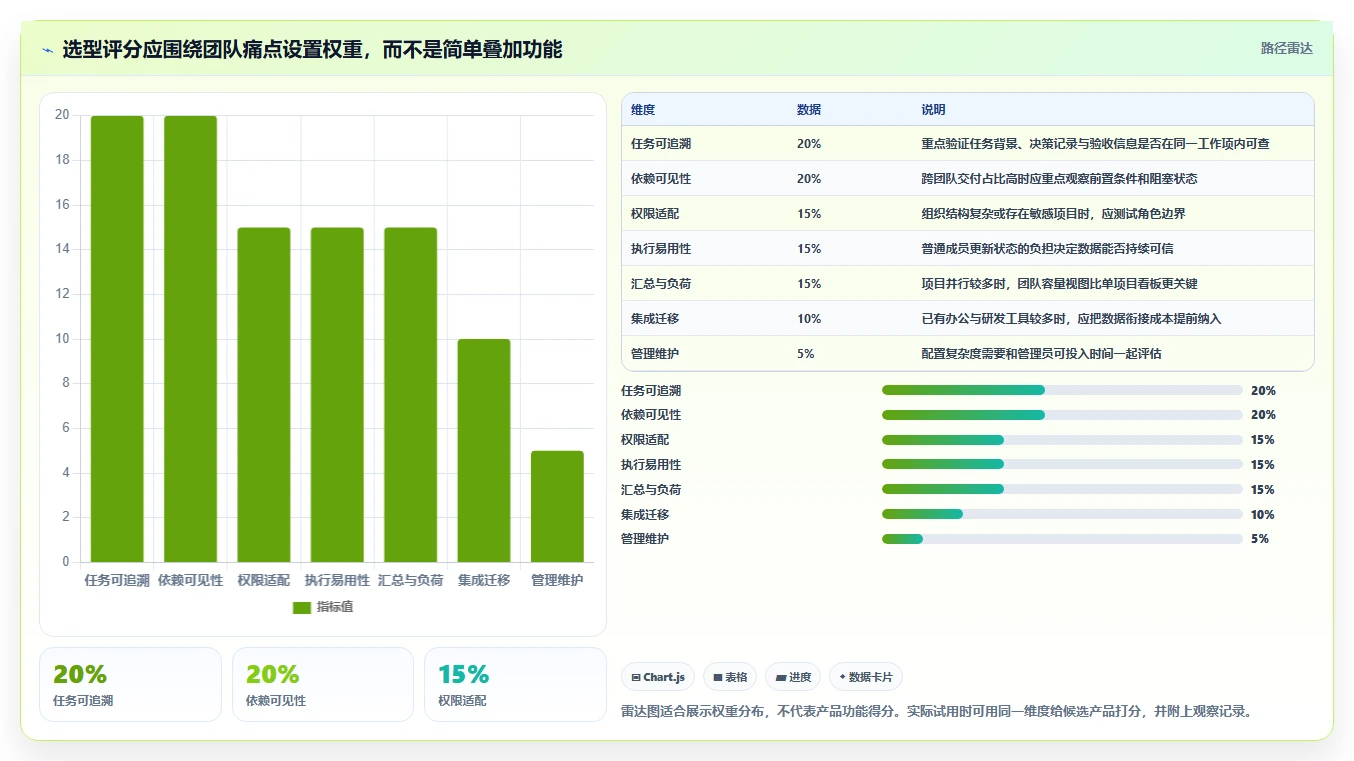This screenshot has height=761, width=1354.
Task: Click the description starting 重点验证任务背景
Action: click(1095, 144)
